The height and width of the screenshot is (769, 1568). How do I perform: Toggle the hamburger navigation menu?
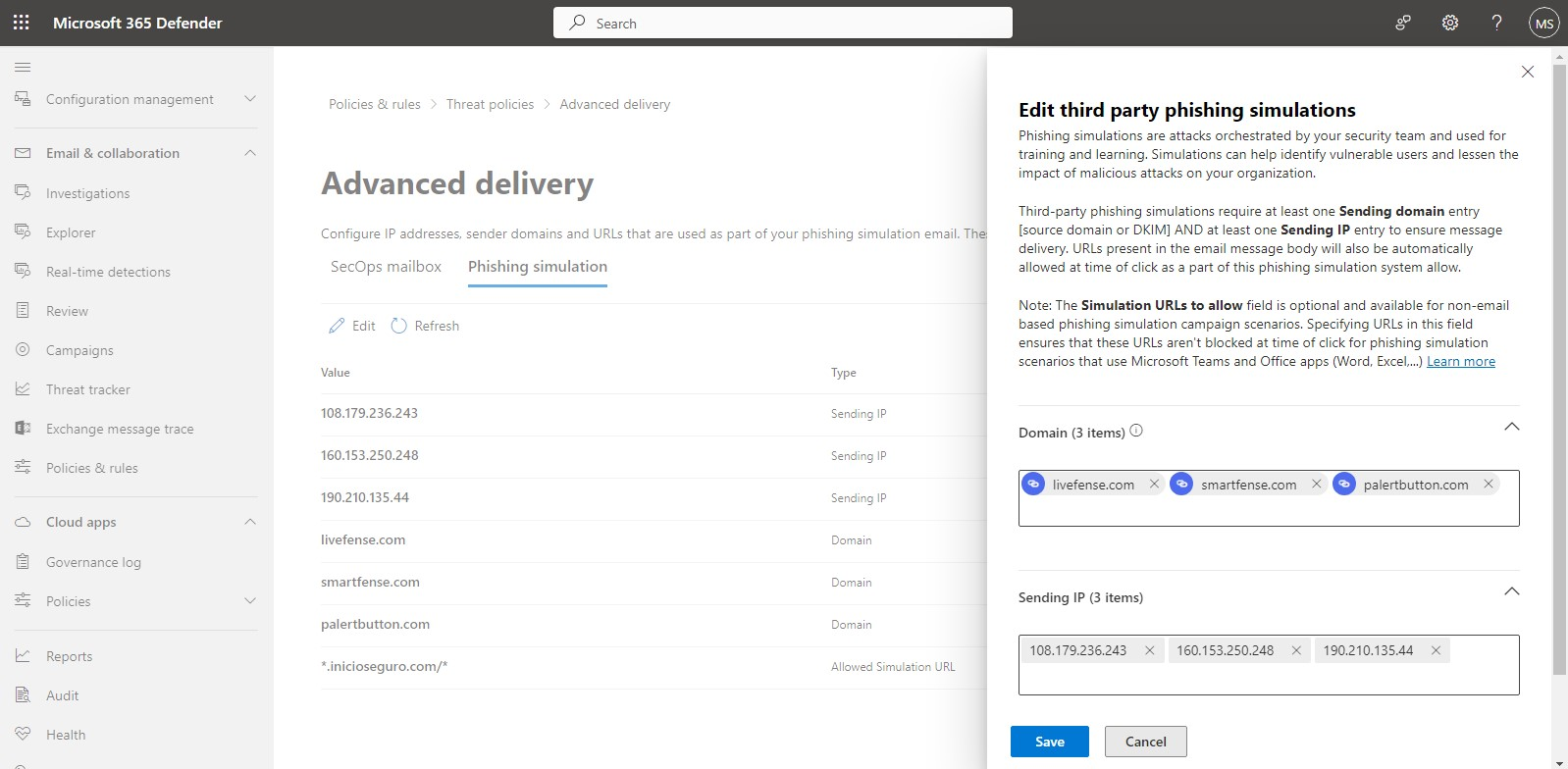point(23,67)
